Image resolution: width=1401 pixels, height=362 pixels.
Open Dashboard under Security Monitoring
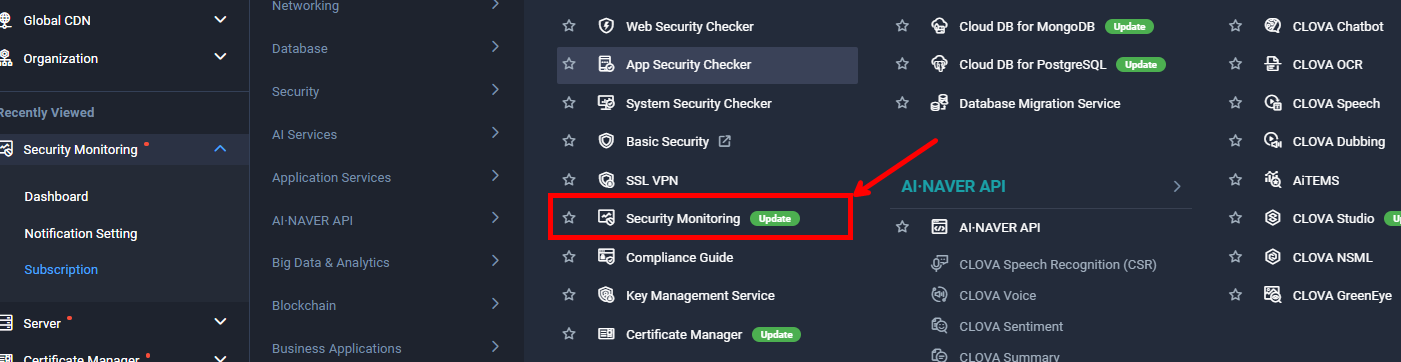coord(56,197)
